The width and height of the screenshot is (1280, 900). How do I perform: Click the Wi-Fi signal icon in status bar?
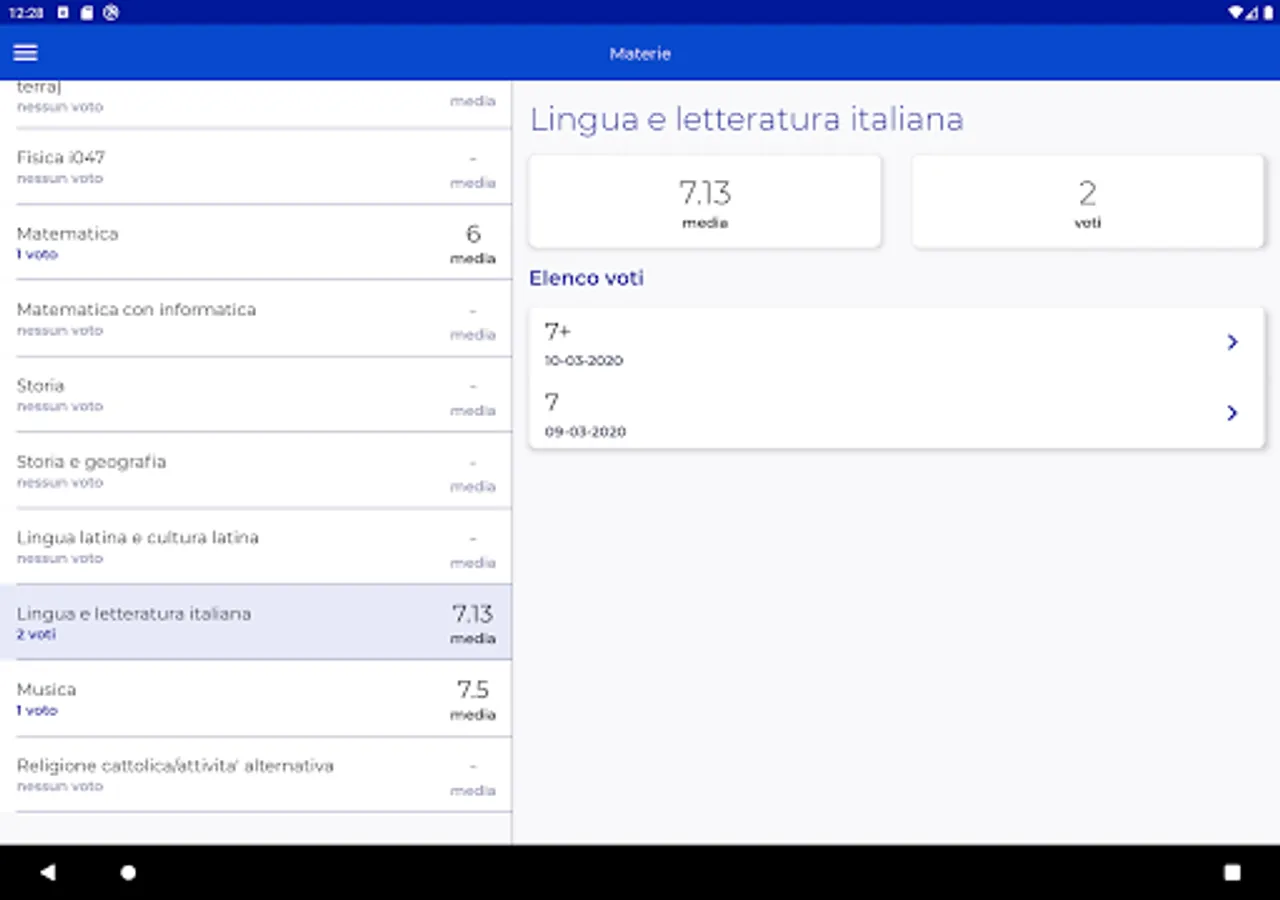1238,13
